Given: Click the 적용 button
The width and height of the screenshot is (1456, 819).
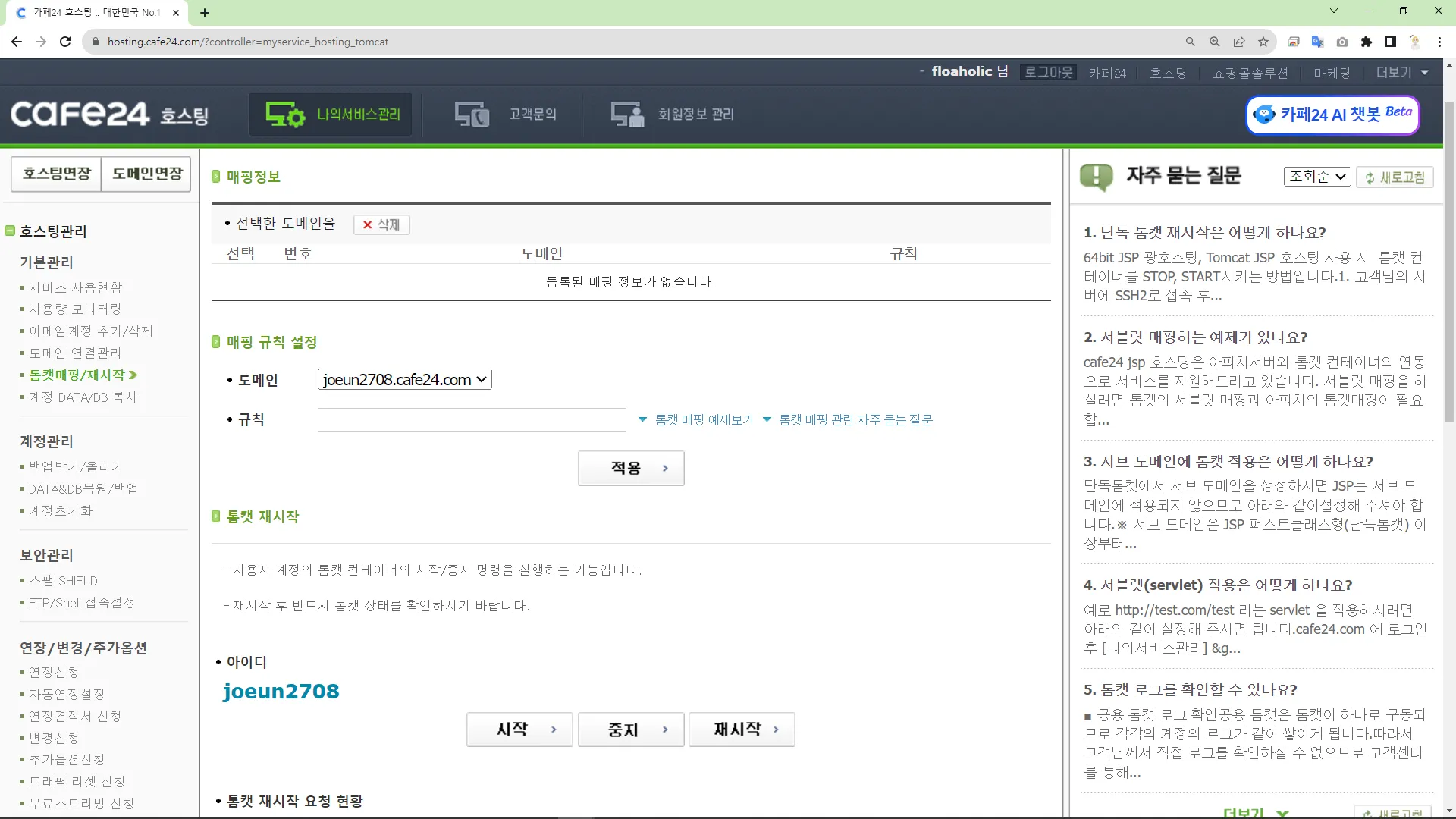Looking at the screenshot, I should (x=630, y=468).
